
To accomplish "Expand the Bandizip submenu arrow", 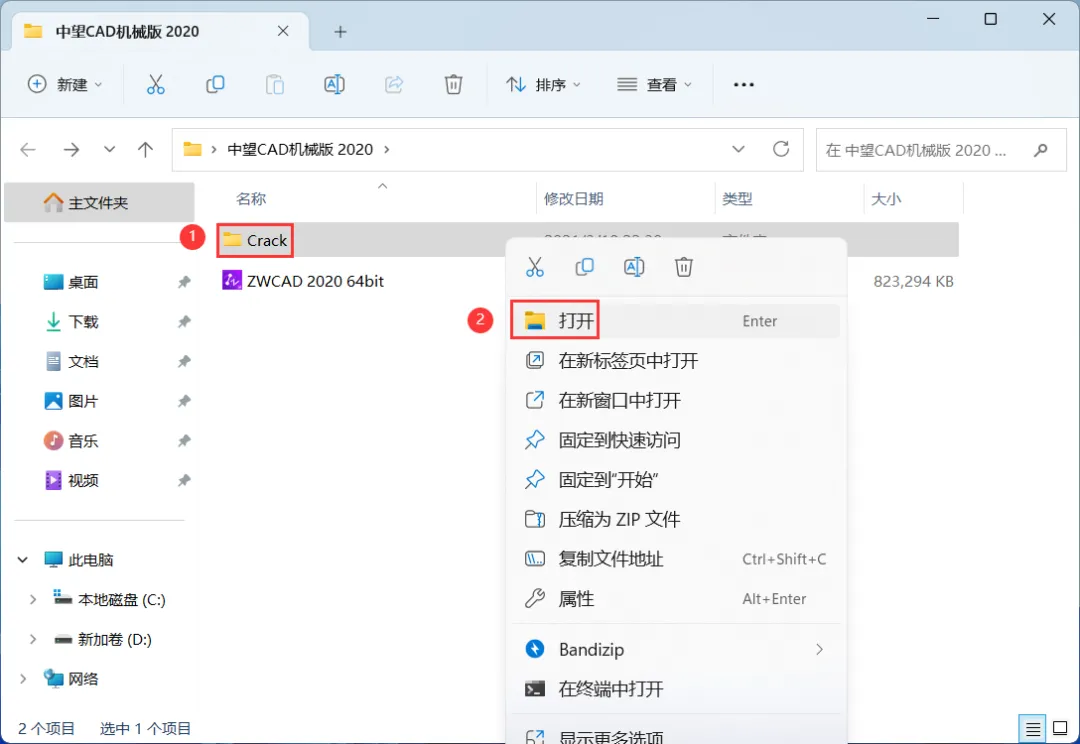I will tap(820, 649).
